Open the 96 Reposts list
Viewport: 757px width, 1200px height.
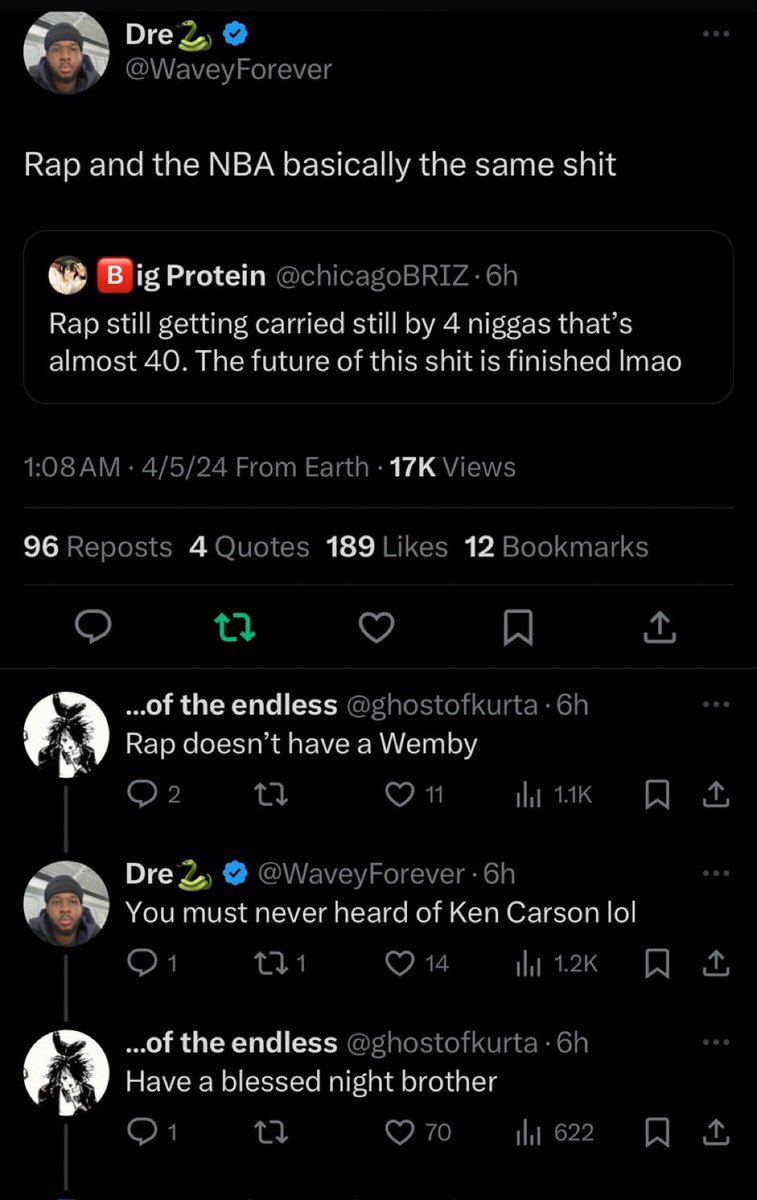pyautogui.click(x=97, y=547)
